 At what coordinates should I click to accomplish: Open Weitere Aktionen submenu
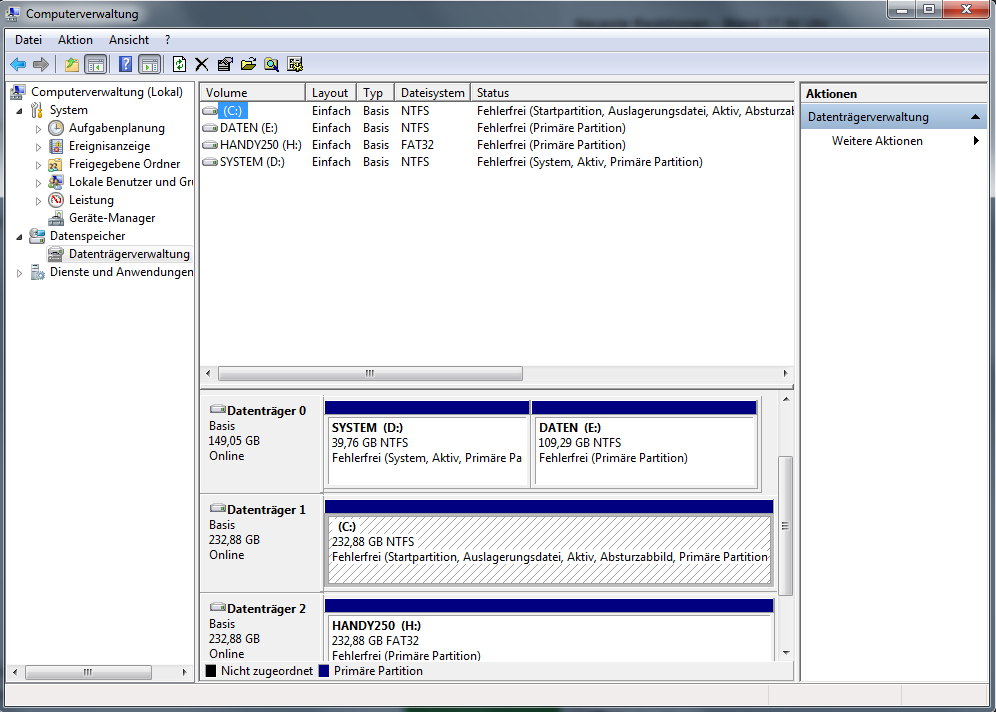click(892, 141)
